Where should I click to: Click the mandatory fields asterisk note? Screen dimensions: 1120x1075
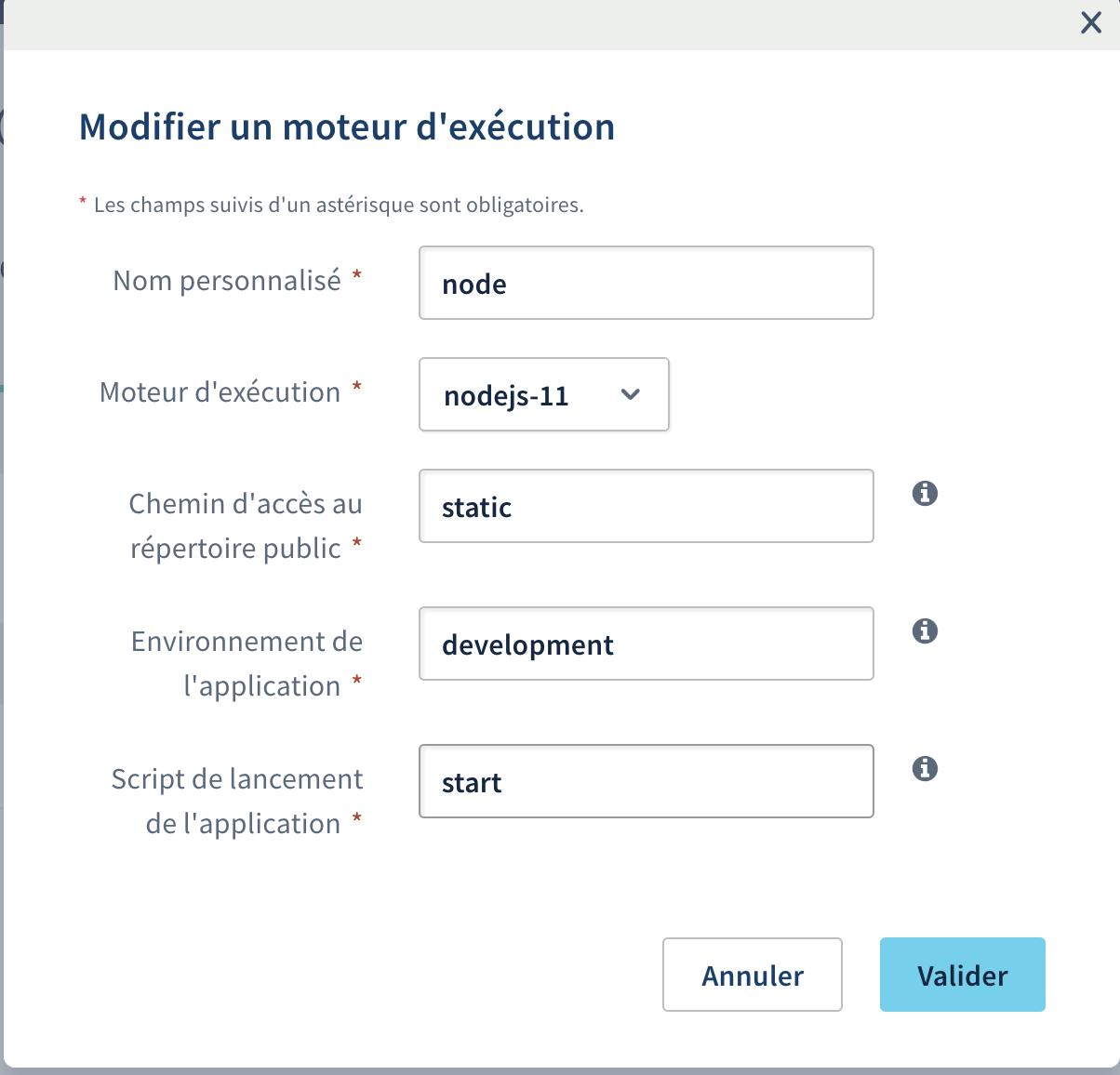(x=338, y=206)
